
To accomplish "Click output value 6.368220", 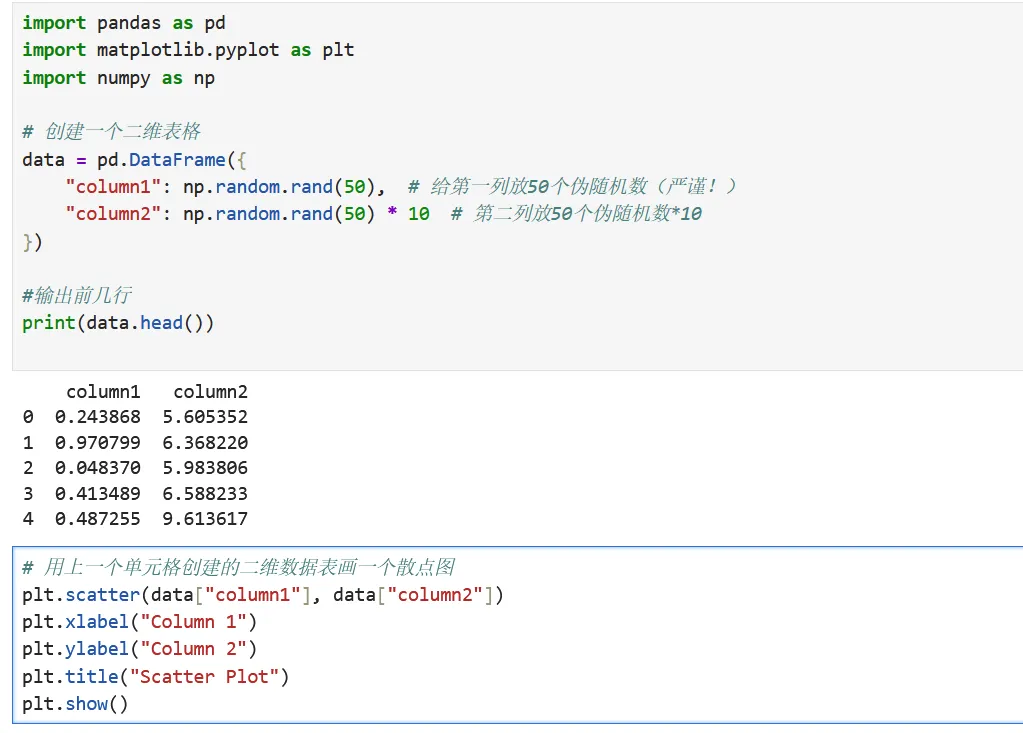I will 205,443.
